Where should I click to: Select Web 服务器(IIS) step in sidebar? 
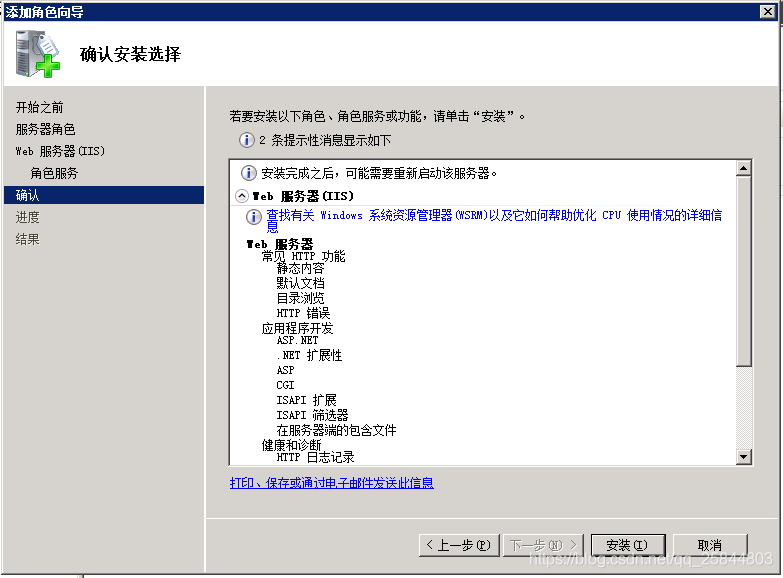60,151
